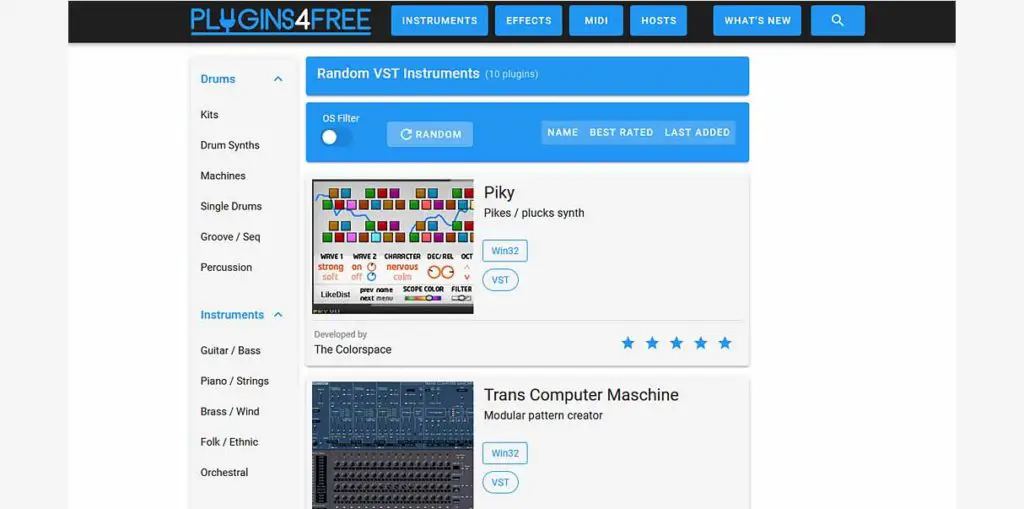The image size is (1024, 509).
Task: Open the Drum Synths category
Action: (x=230, y=145)
